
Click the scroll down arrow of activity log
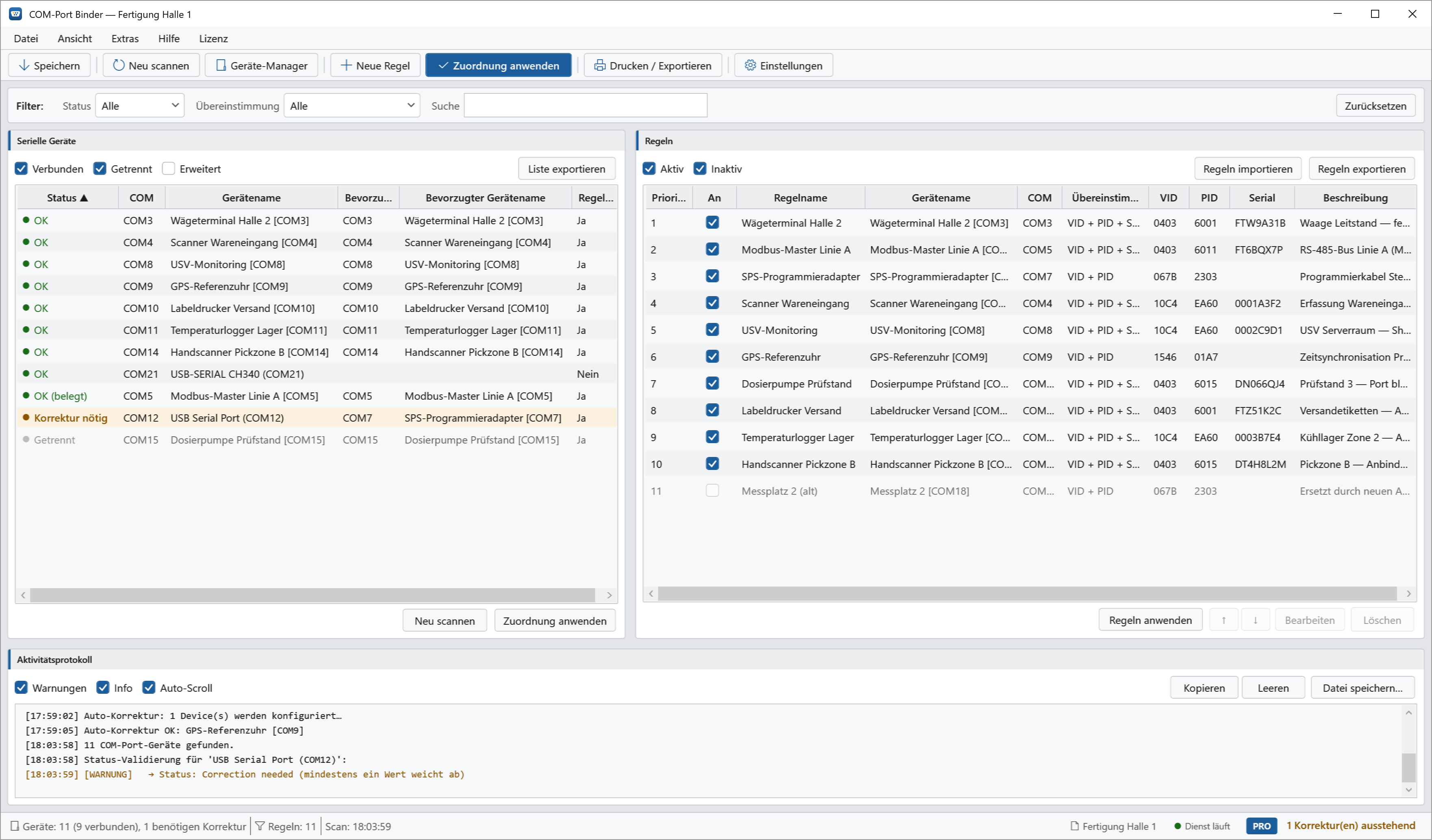click(x=1409, y=790)
